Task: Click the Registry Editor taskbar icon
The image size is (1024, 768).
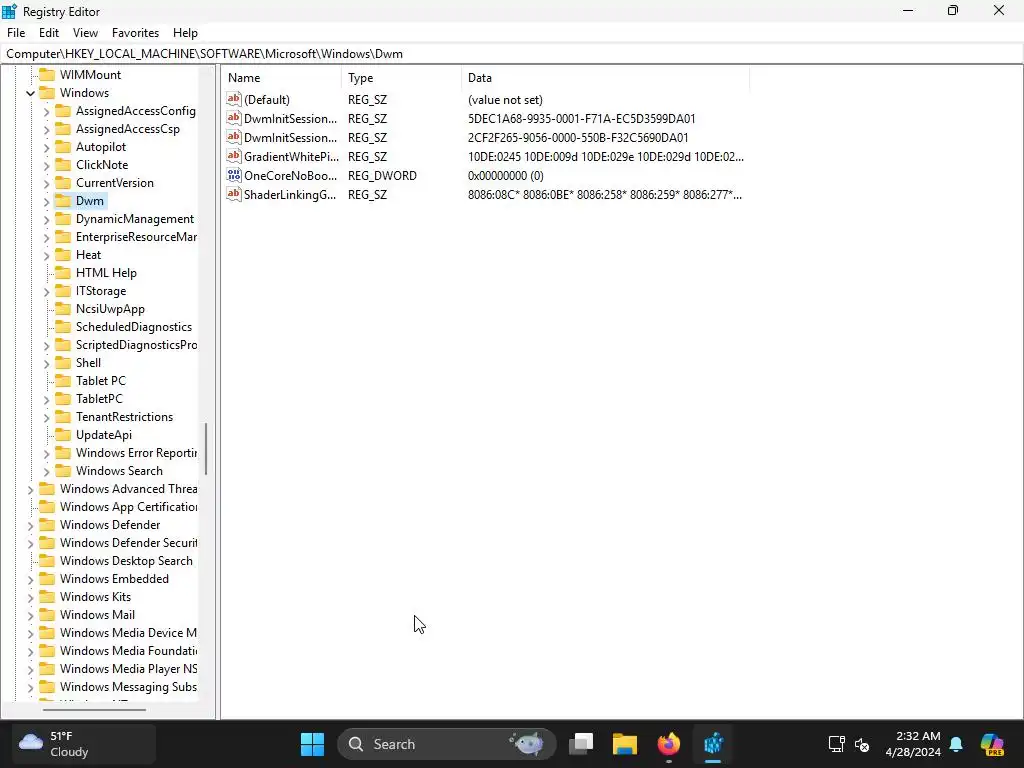Action: pos(712,744)
